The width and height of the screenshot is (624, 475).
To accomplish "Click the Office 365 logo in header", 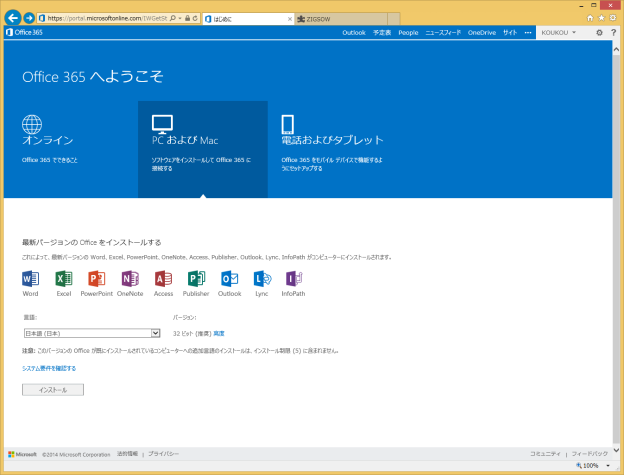I will [x=24, y=32].
